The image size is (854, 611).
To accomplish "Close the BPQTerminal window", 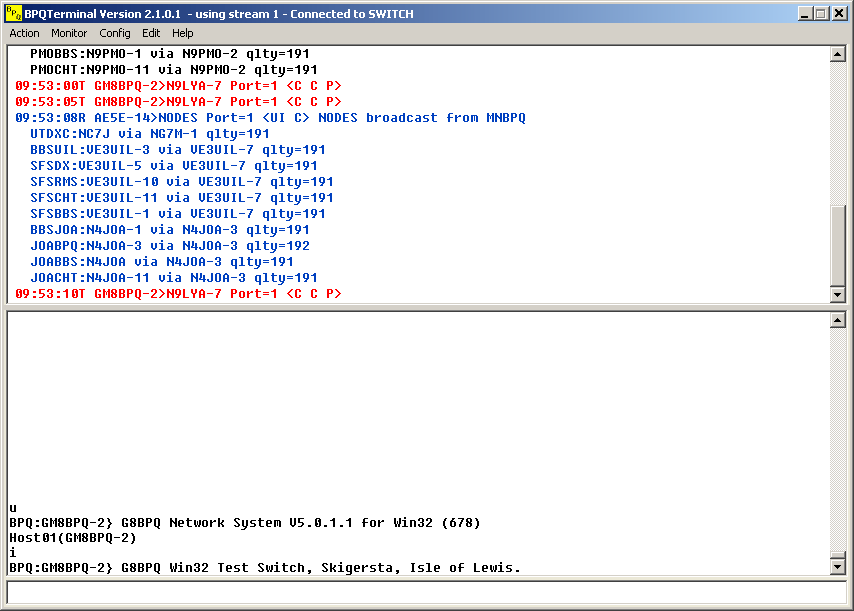I will click(840, 14).
